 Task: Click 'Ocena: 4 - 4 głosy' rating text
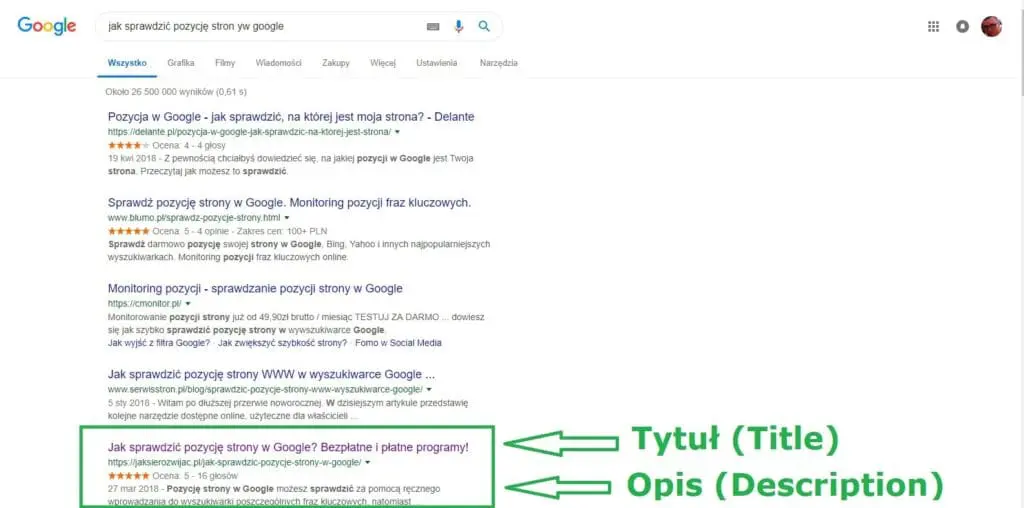pos(189,146)
